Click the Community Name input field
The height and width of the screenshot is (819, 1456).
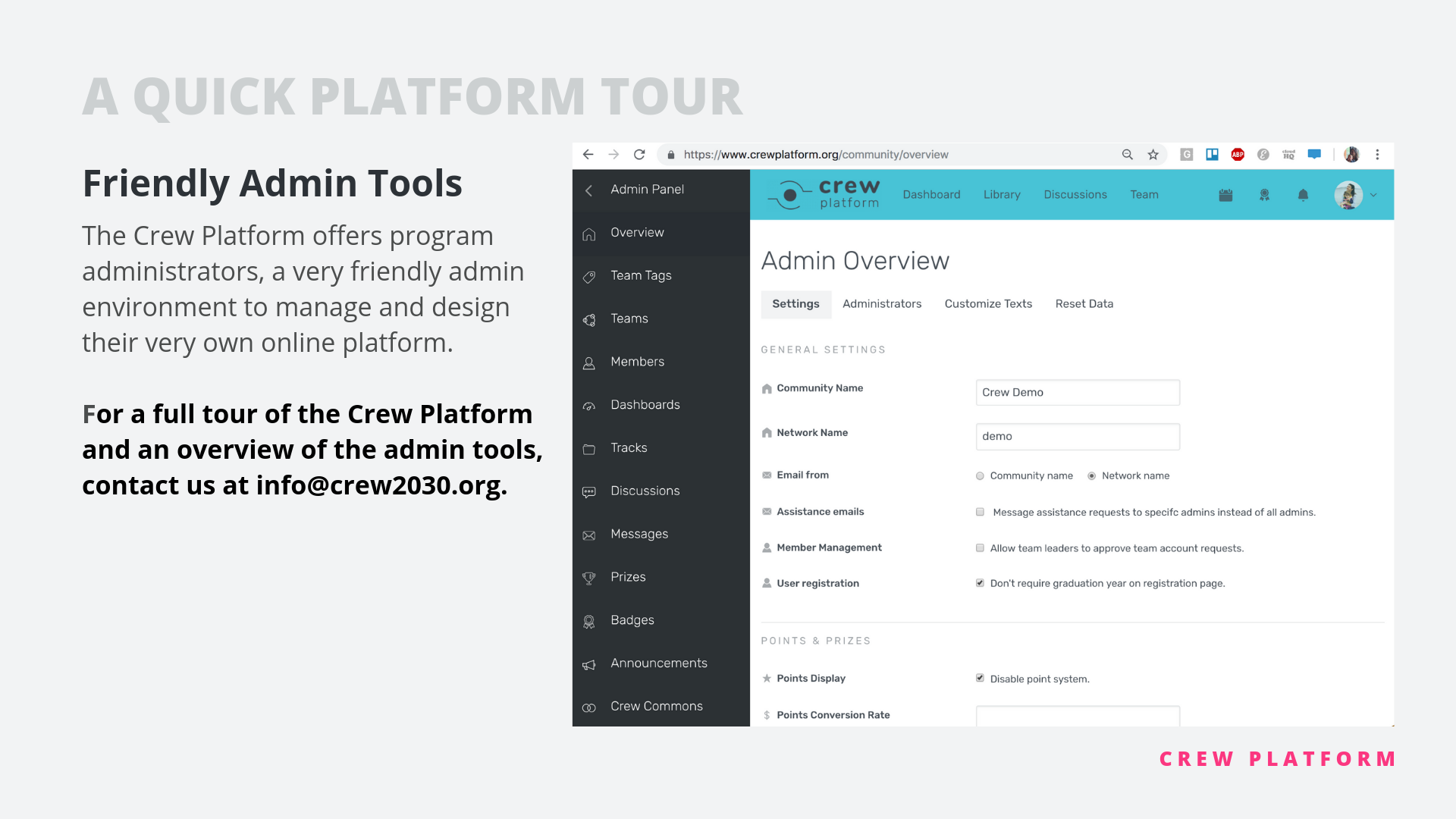pyautogui.click(x=1078, y=393)
